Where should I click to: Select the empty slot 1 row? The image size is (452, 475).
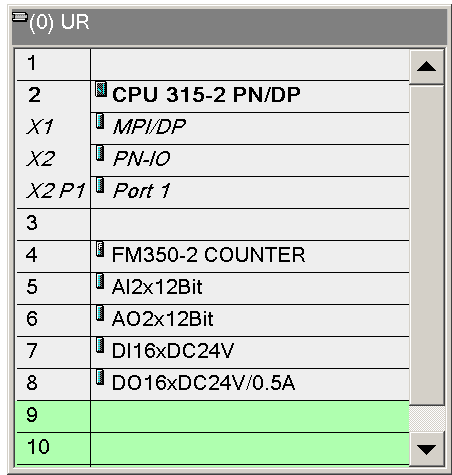[213, 65]
